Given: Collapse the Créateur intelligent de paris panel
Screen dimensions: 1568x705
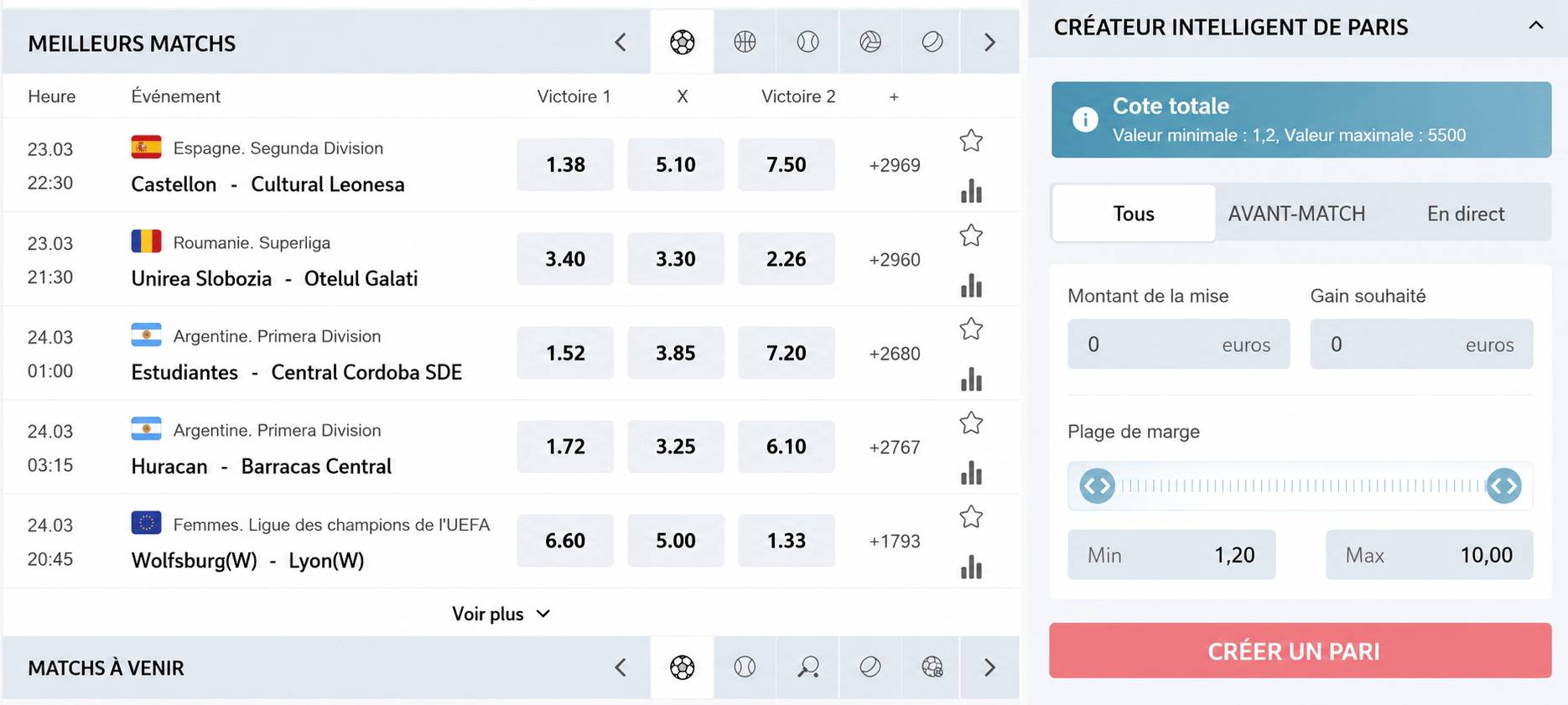Looking at the screenshot, I should (1535, 25).
